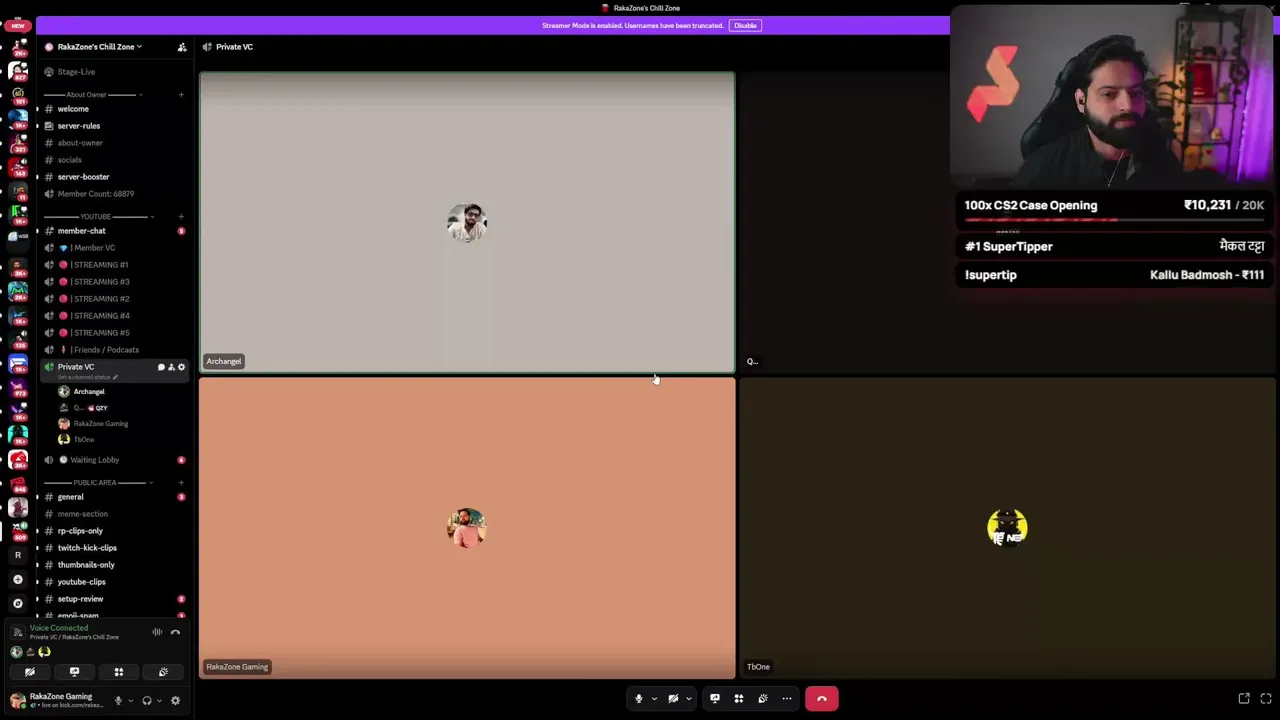Select TbOne's video tile
Viewport: 1280px width, 720px height.
tap(1007, 528)
